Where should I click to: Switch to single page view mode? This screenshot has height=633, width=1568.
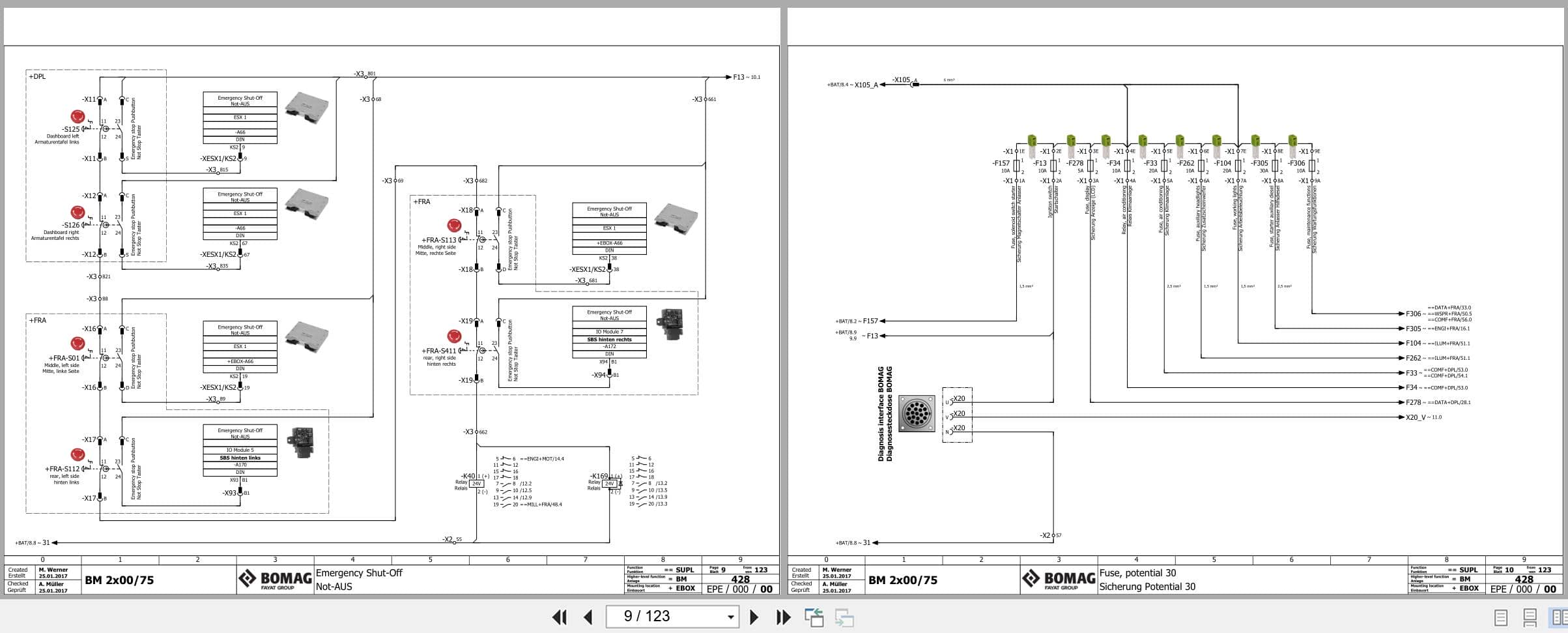pyautogui.click(x=1502, y=616)
